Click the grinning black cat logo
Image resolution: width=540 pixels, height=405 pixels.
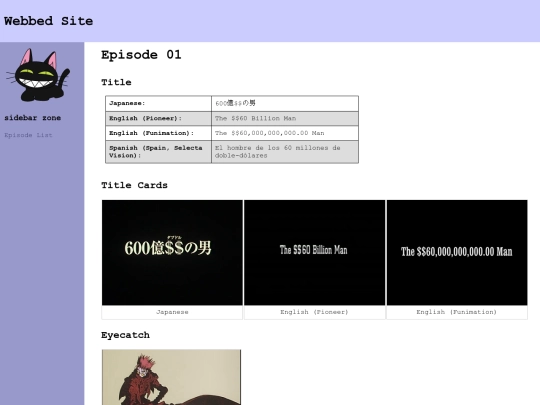[38, 75]
